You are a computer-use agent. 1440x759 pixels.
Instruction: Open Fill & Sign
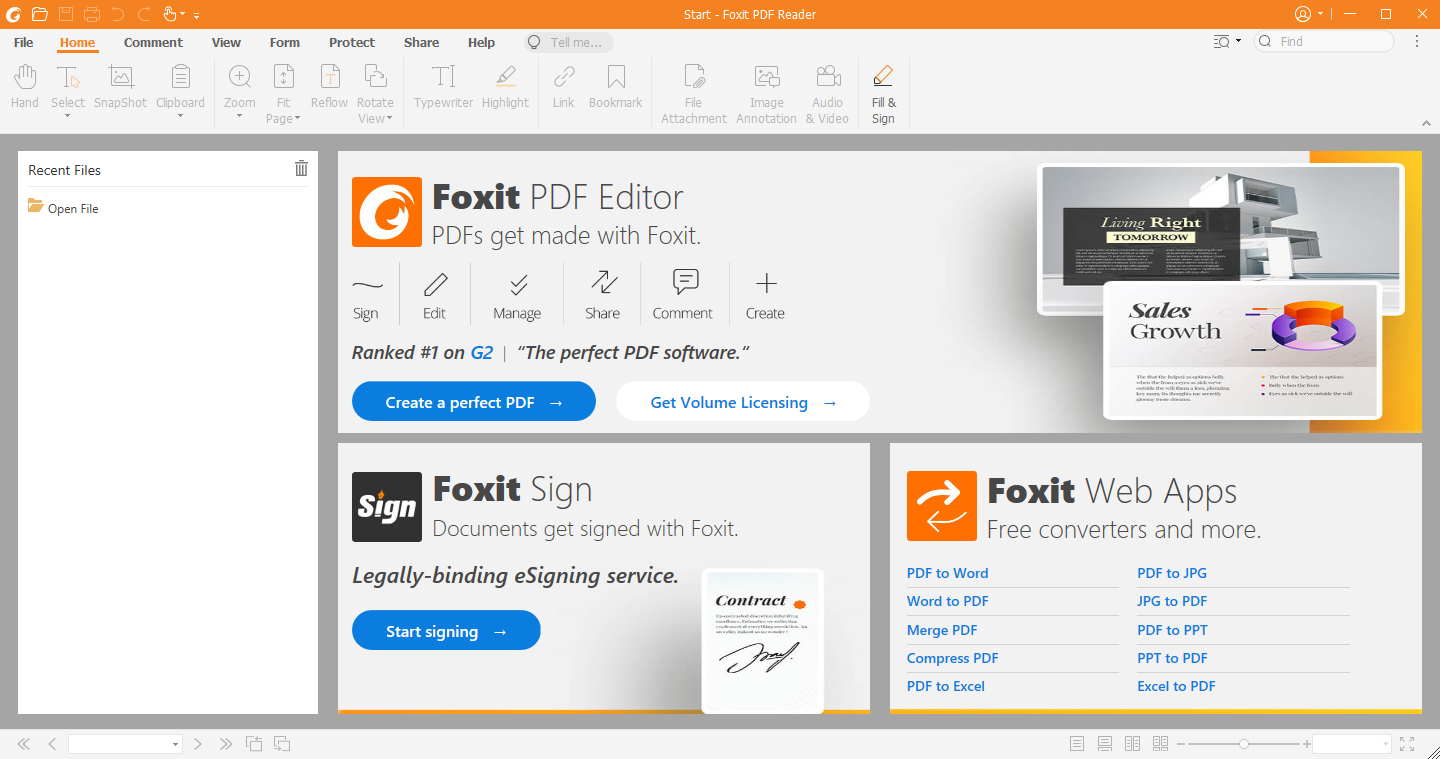(x=883, y=94)
